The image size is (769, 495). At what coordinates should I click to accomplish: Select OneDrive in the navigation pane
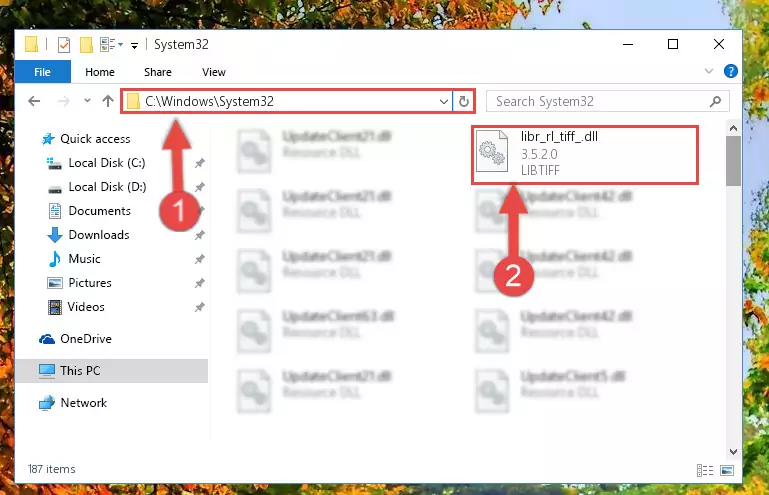point(86,339)
